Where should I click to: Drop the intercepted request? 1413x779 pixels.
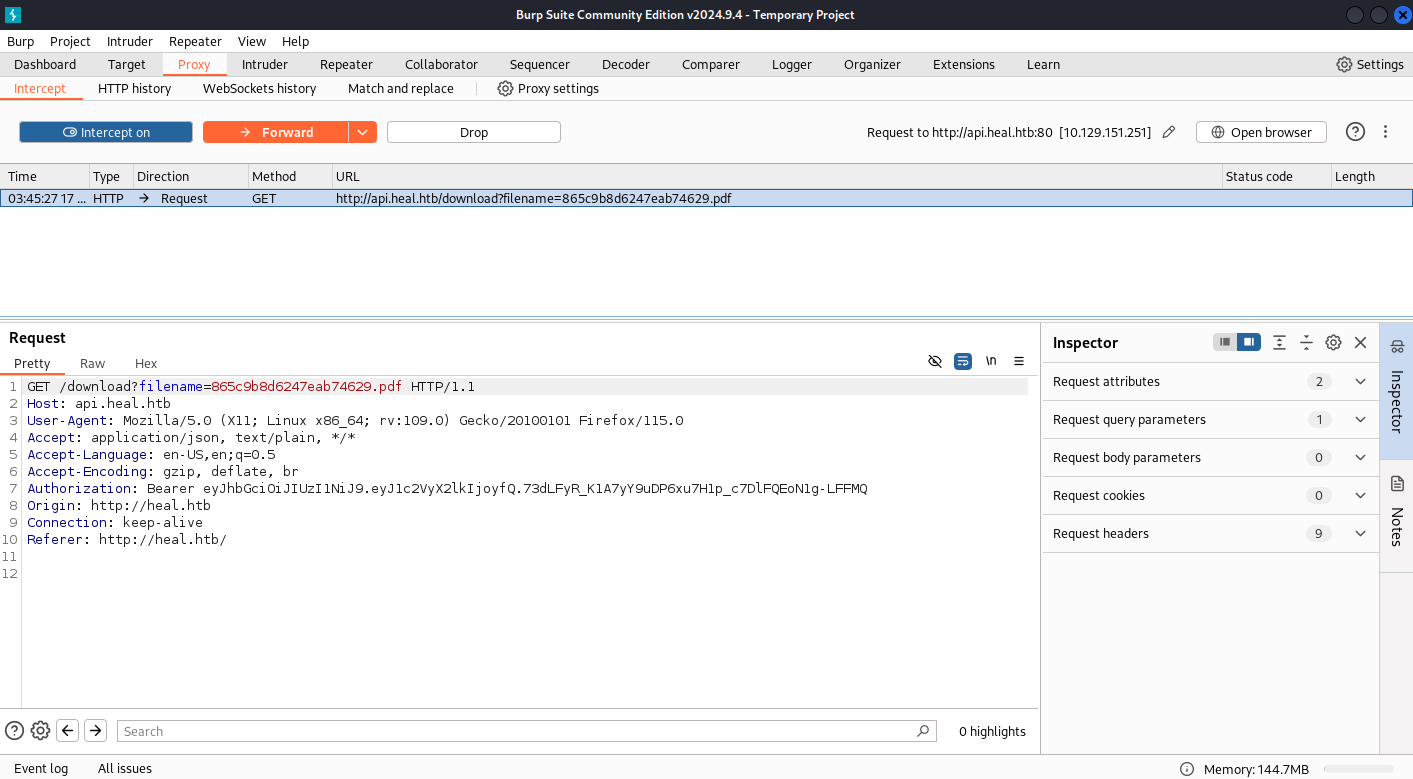tap(474, 132)
